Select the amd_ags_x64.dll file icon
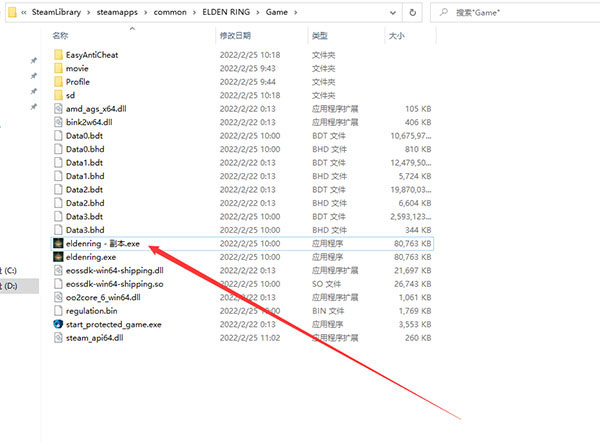This screenshot has width=600, height=442. (58, 108)
